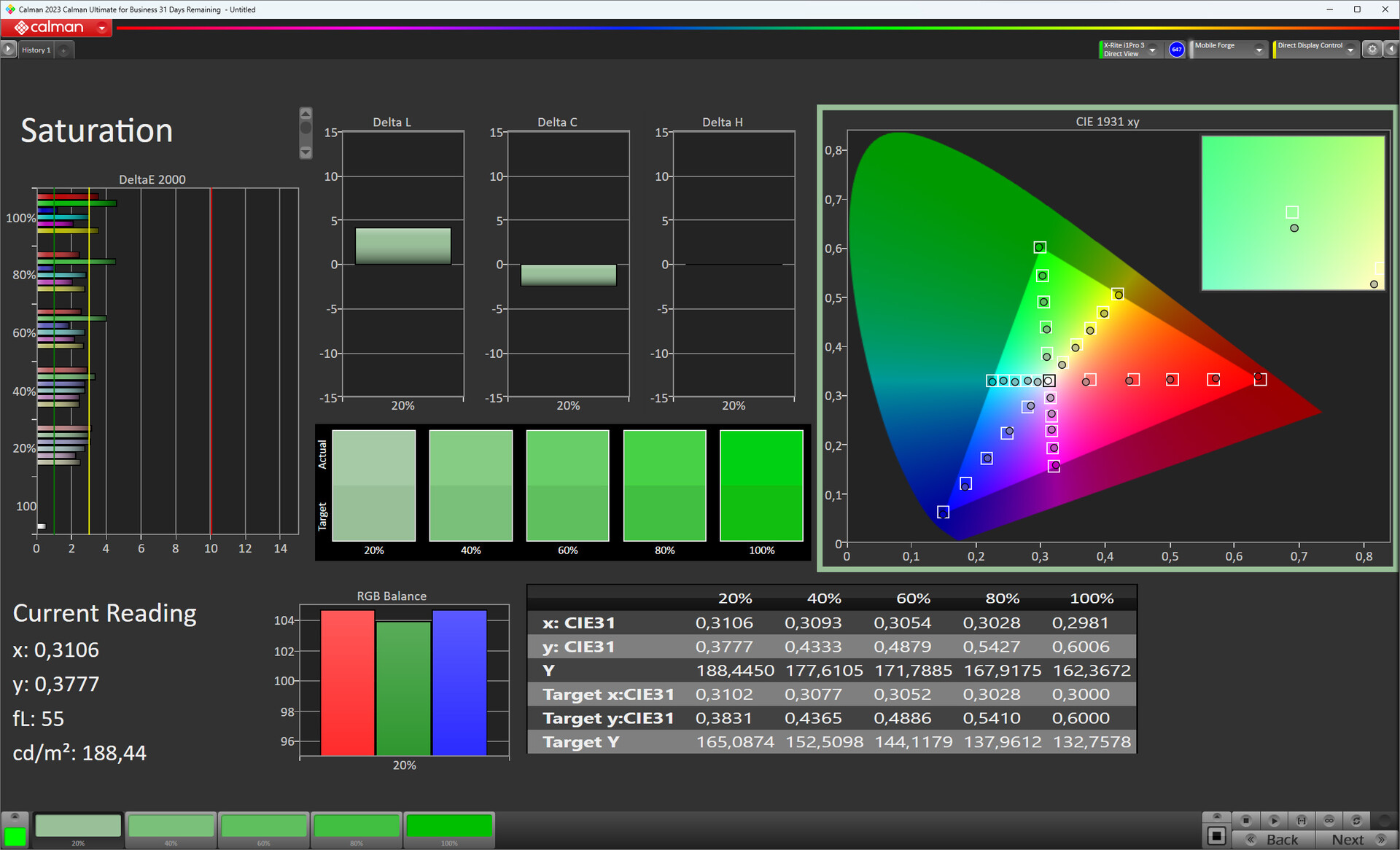Open the Calman main menu arrow
1400x850 pixels.
click(x=102, y=28)
